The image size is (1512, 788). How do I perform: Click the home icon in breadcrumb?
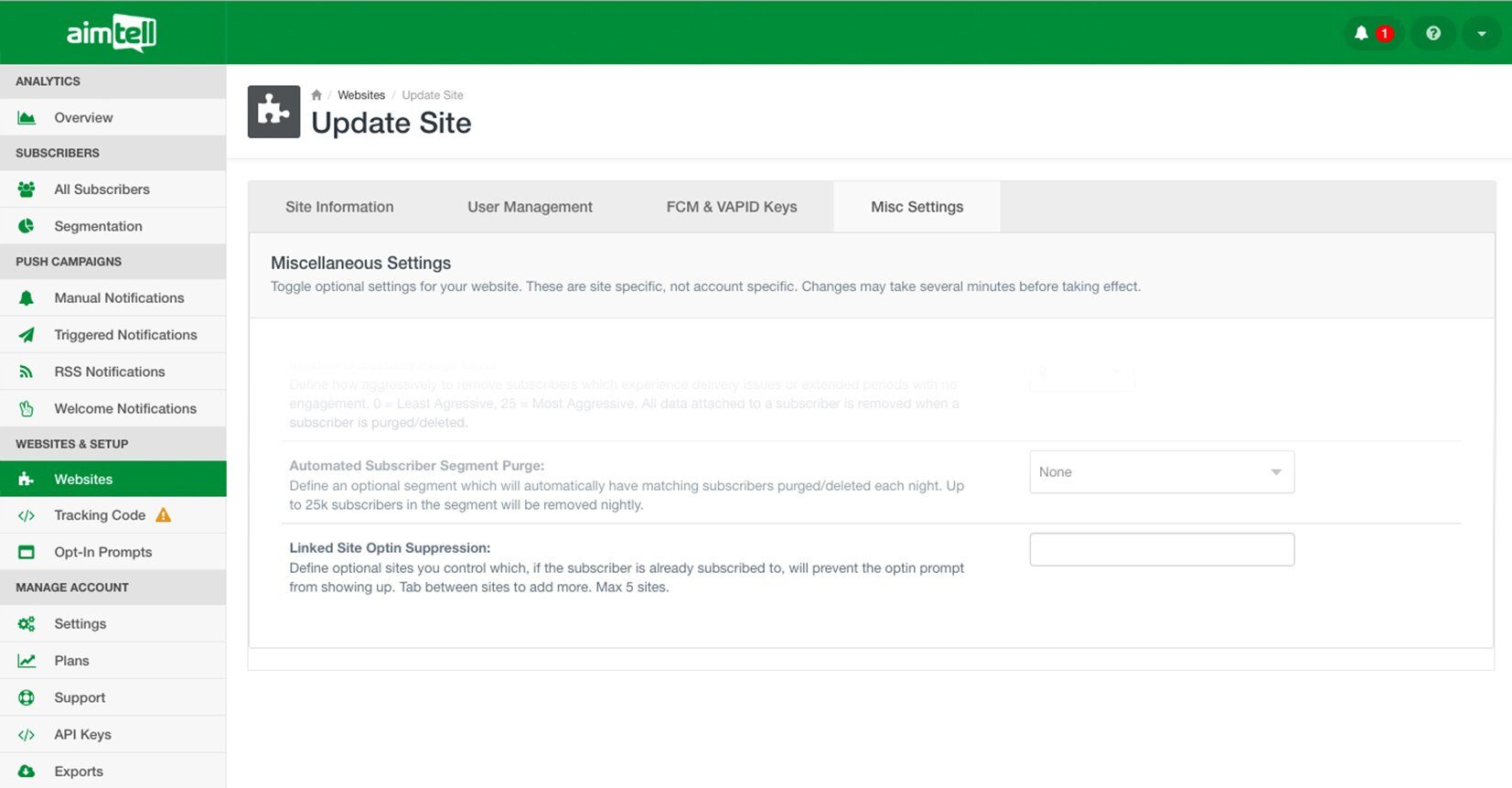click(316, 95)
